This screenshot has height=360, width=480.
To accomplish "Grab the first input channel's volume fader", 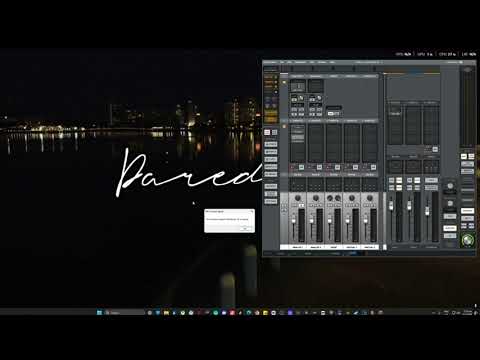I will (x=294, y=221).
